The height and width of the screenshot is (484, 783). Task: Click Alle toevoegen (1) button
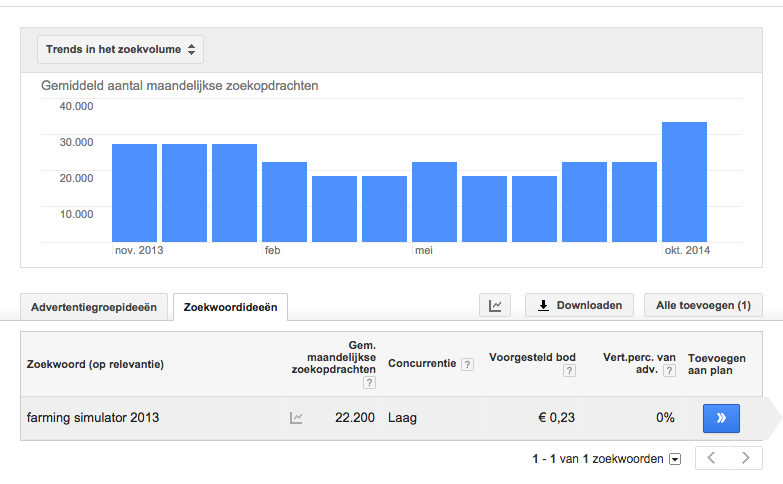[703, 305]
